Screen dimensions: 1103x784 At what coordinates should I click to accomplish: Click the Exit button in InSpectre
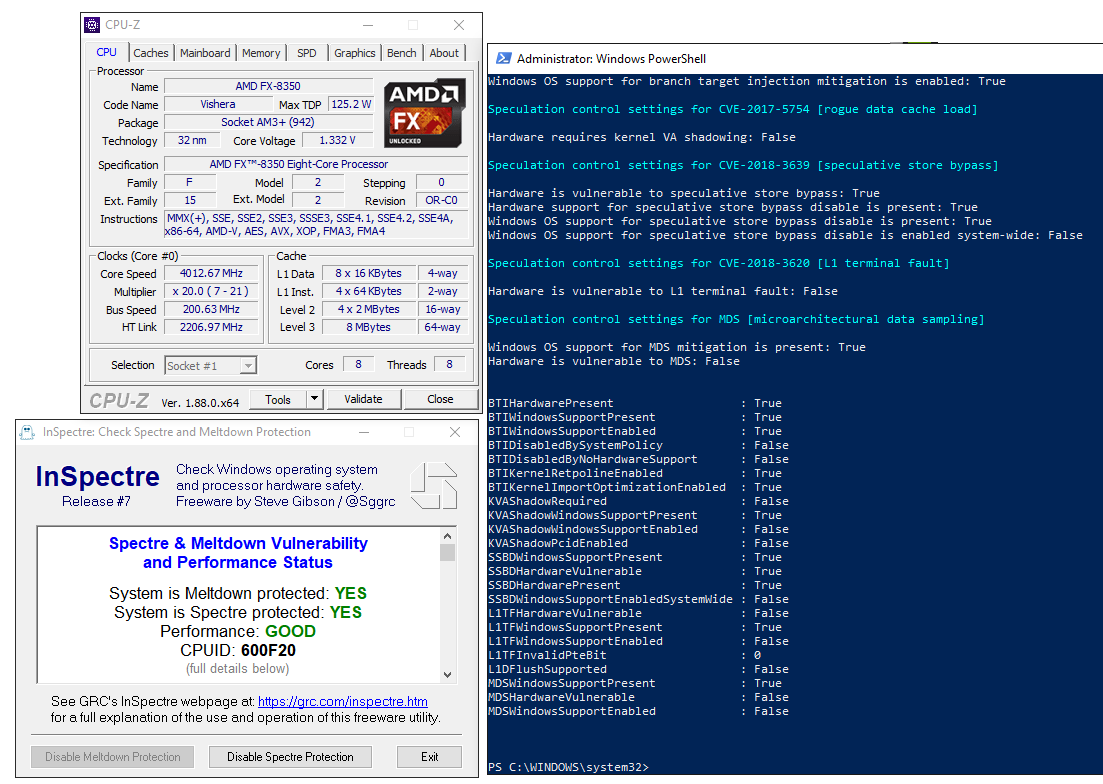click(x=430, y=757)
